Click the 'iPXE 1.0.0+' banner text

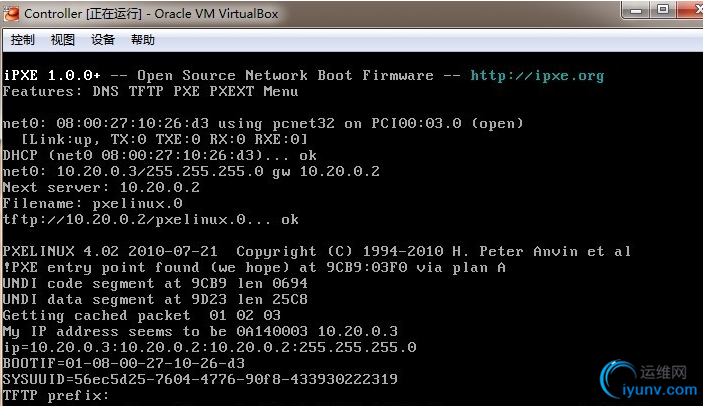[x=52, y=75]
